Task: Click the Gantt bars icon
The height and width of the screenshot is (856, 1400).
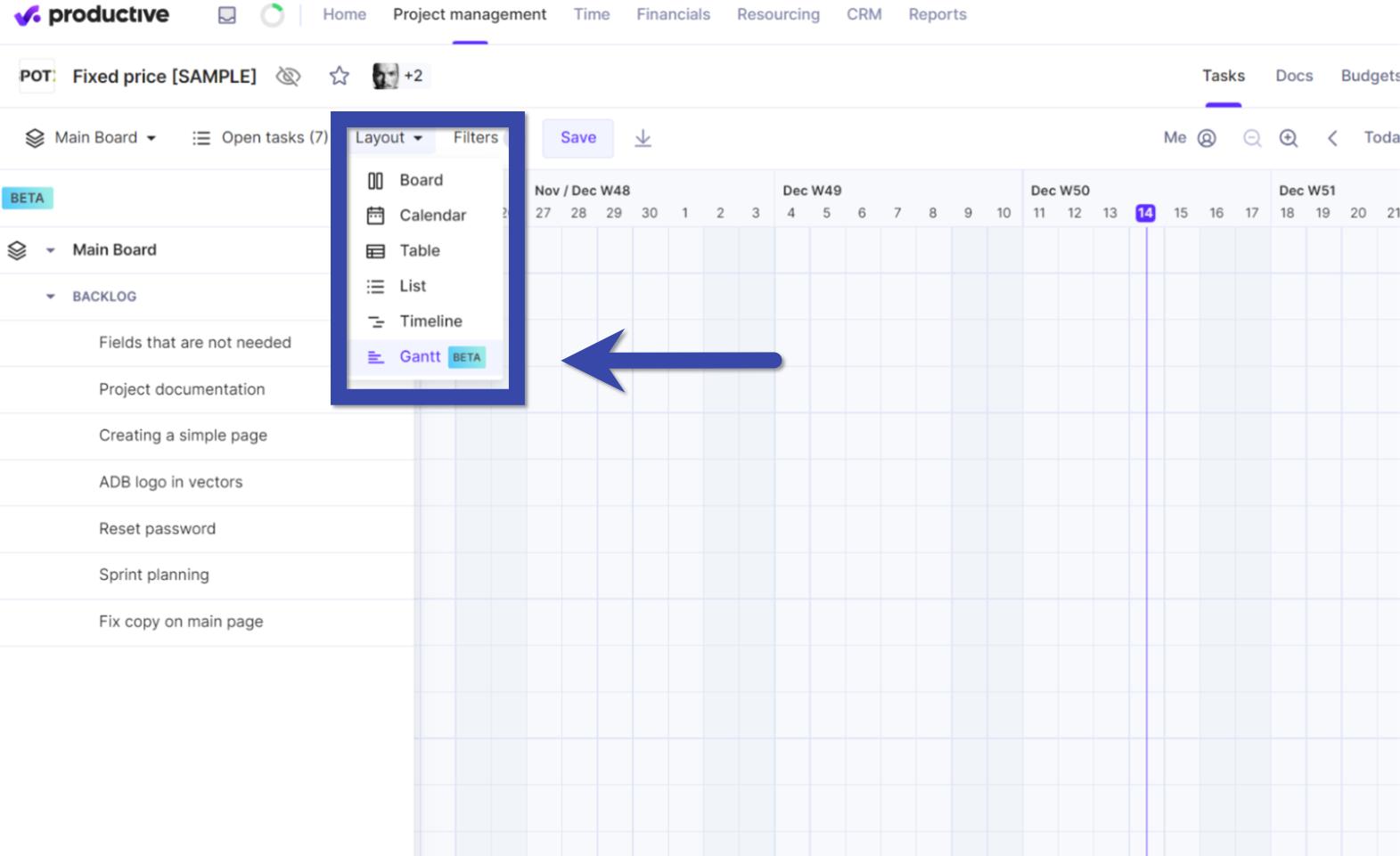Action: pos(375,357)
